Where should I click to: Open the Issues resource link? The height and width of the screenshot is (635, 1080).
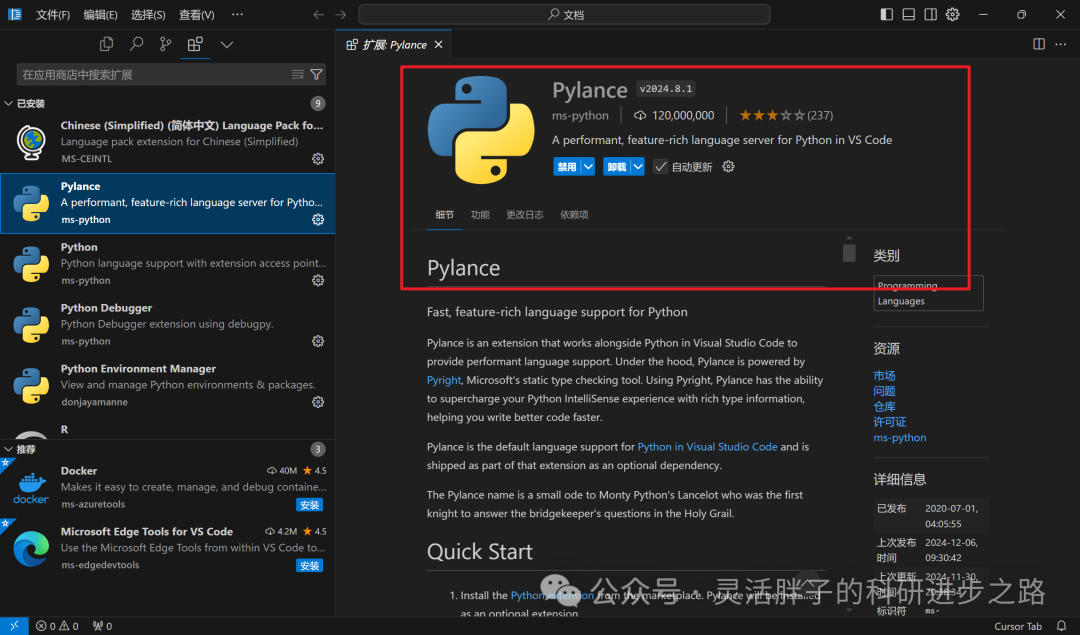click(x=884, y=391)
